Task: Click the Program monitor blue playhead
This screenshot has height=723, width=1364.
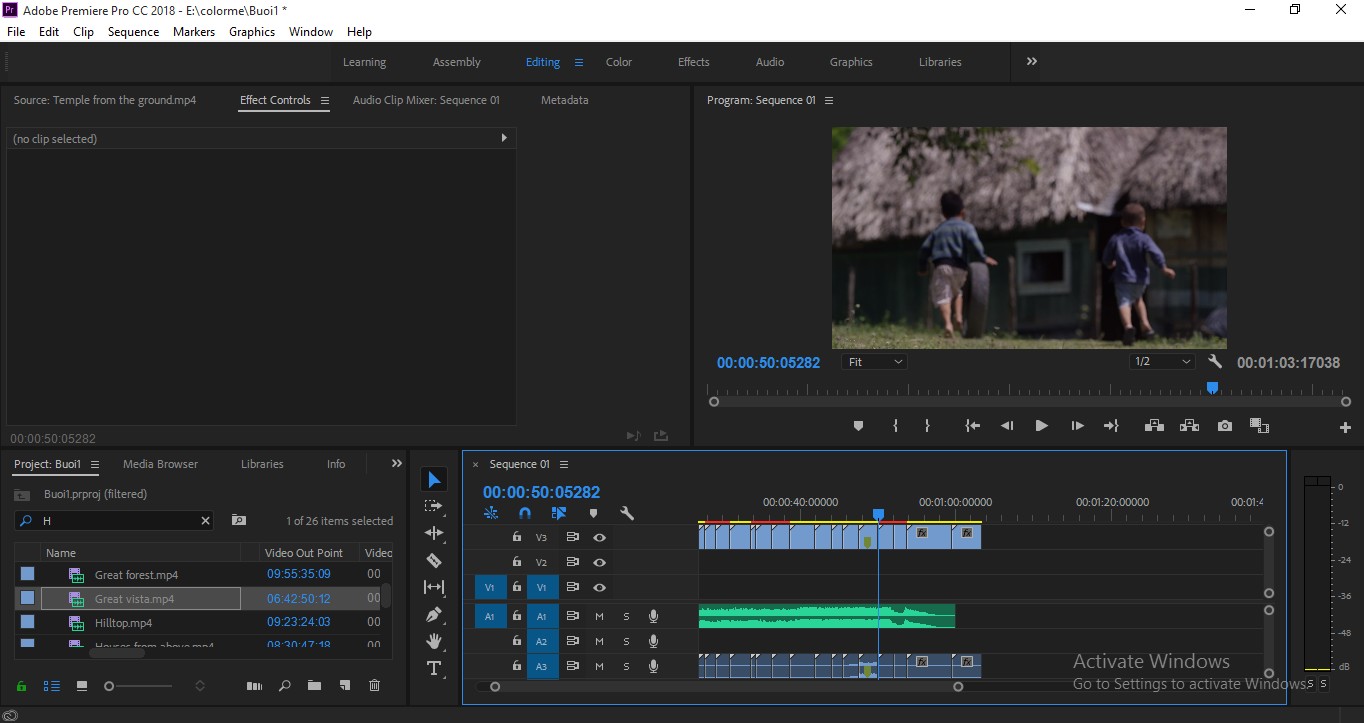Action: click(1212, 388)
